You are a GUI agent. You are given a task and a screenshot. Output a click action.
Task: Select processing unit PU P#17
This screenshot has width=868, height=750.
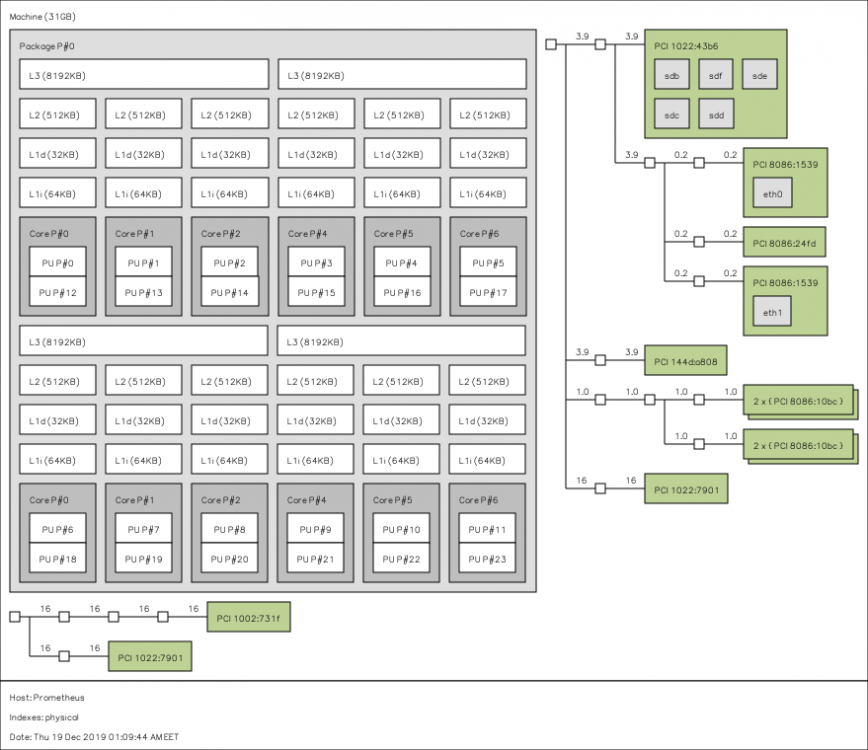[x=488, y=291]
